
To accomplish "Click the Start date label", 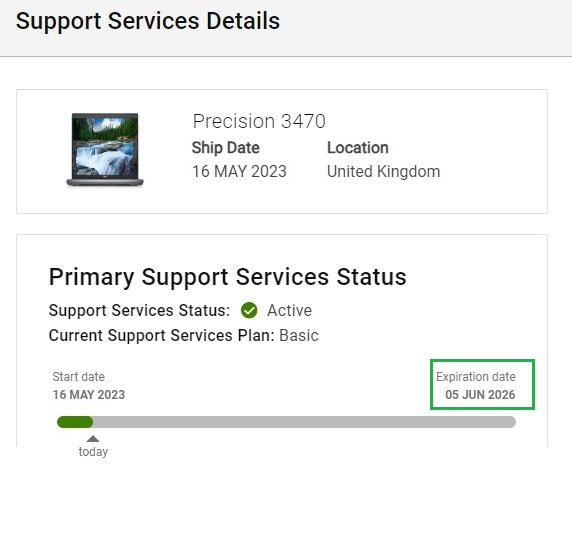I will pyautogui.click(x=78, y=377).
